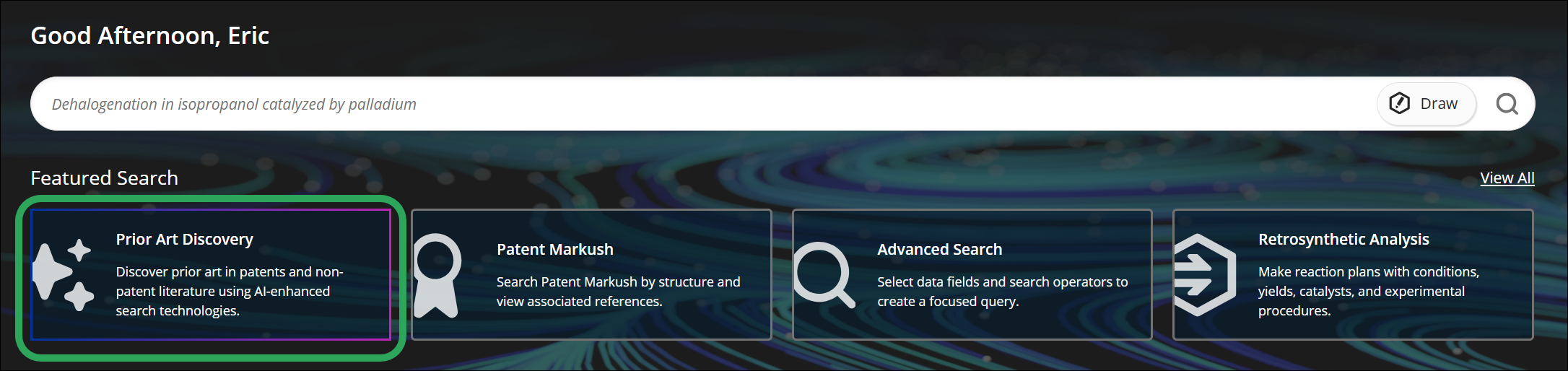
Task: Click the Advanced Search card description text
Action: pos(1002,292)
